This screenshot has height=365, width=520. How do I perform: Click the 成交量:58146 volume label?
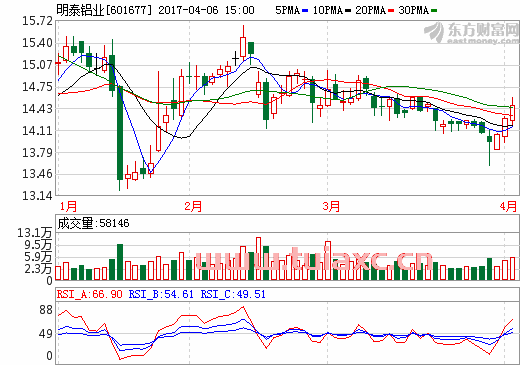93,223
